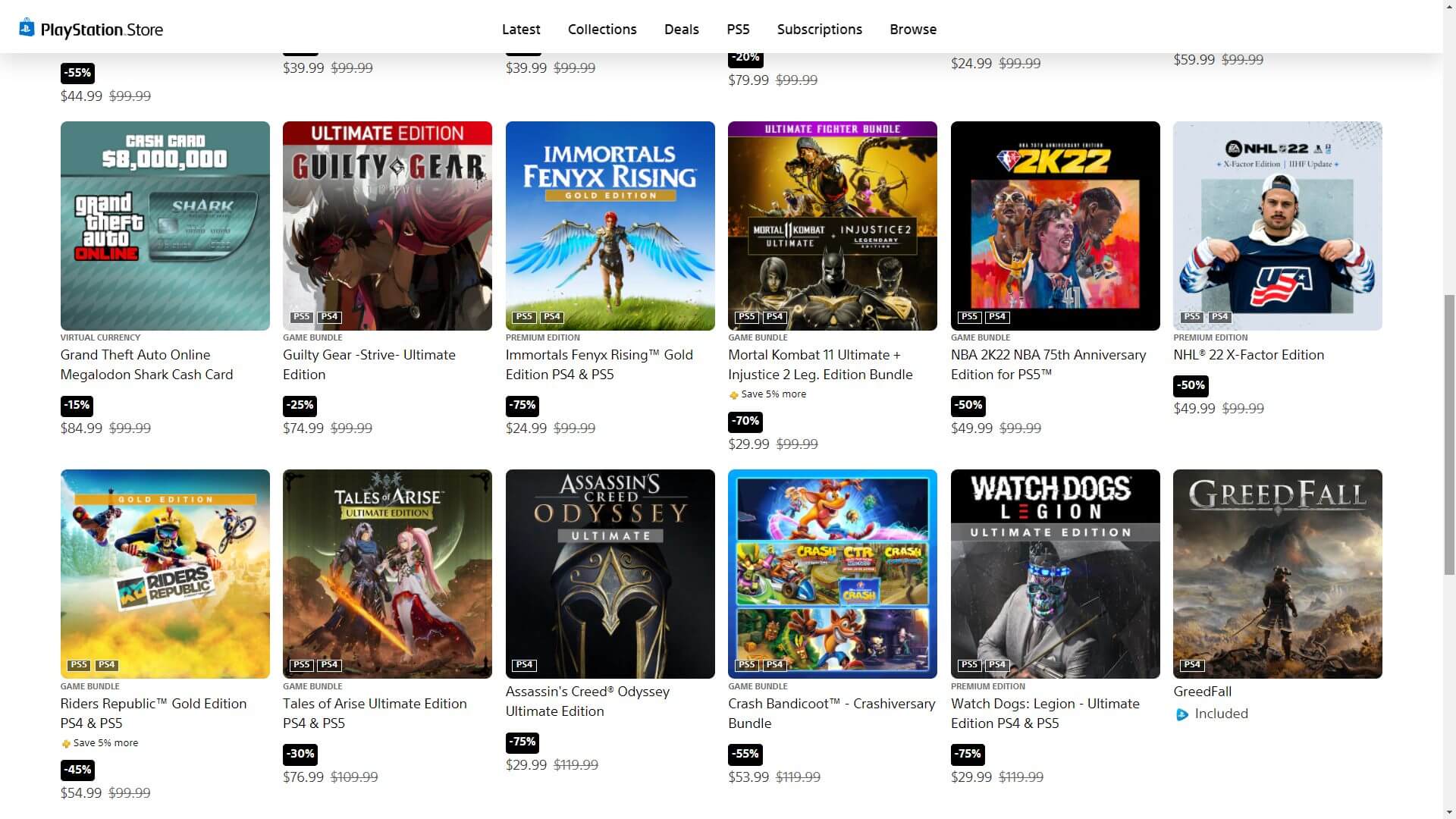Select the Browse navigation item
Screen dimensions: 1456x819
point(913,30)
